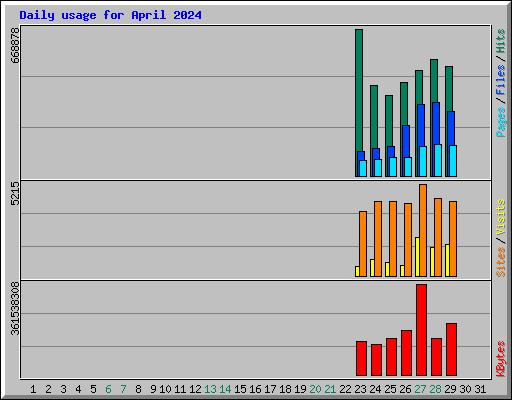Click green day label 6

point(108,389)
